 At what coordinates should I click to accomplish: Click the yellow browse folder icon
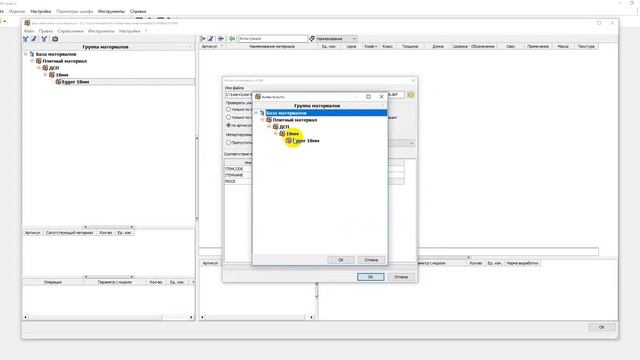coord(411,95)
